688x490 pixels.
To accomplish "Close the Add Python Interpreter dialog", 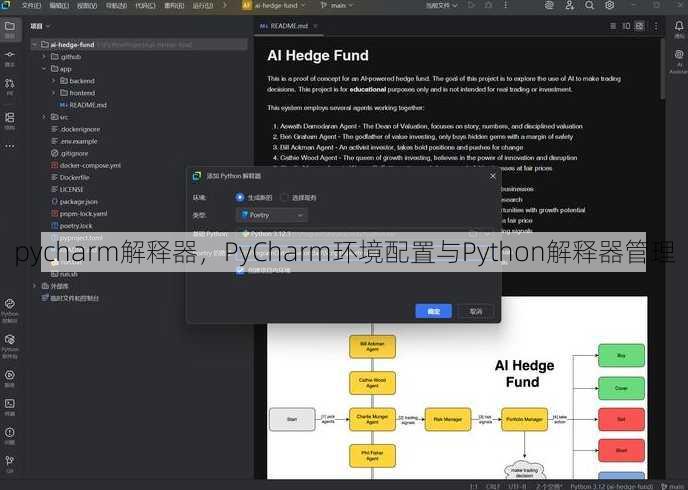I will 493,176.
